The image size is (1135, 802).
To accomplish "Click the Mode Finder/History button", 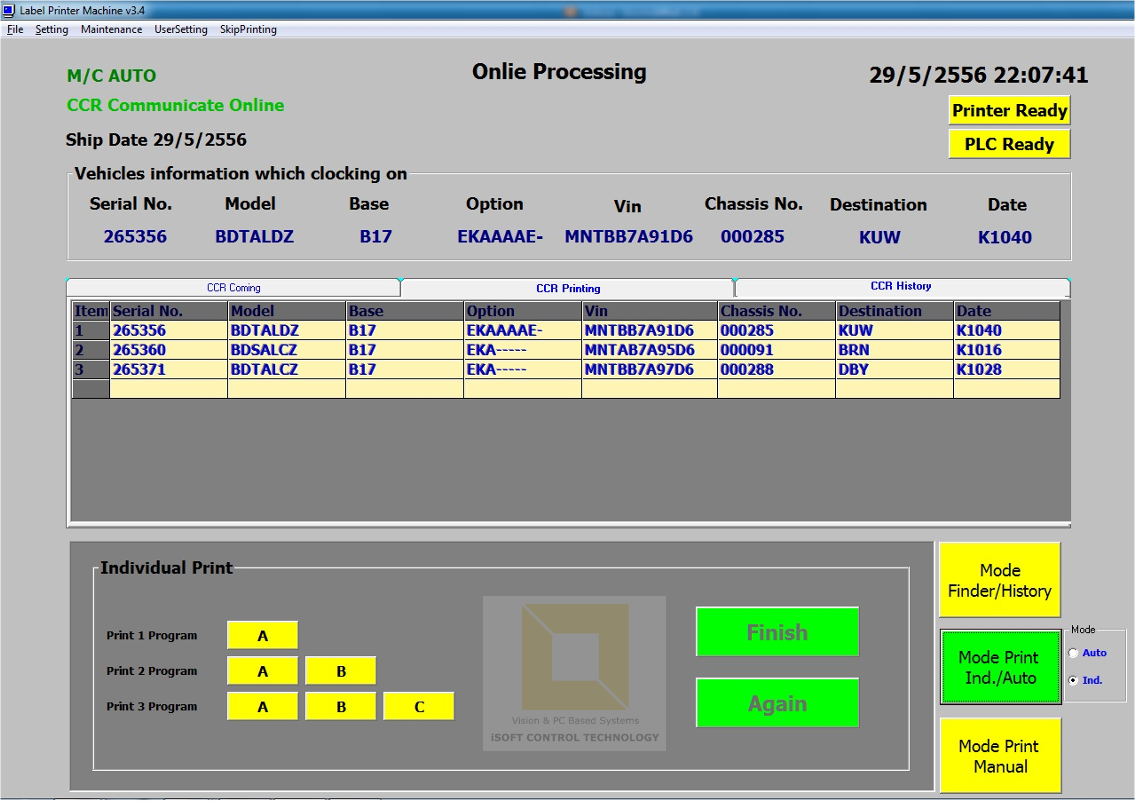I will (999, 579).
